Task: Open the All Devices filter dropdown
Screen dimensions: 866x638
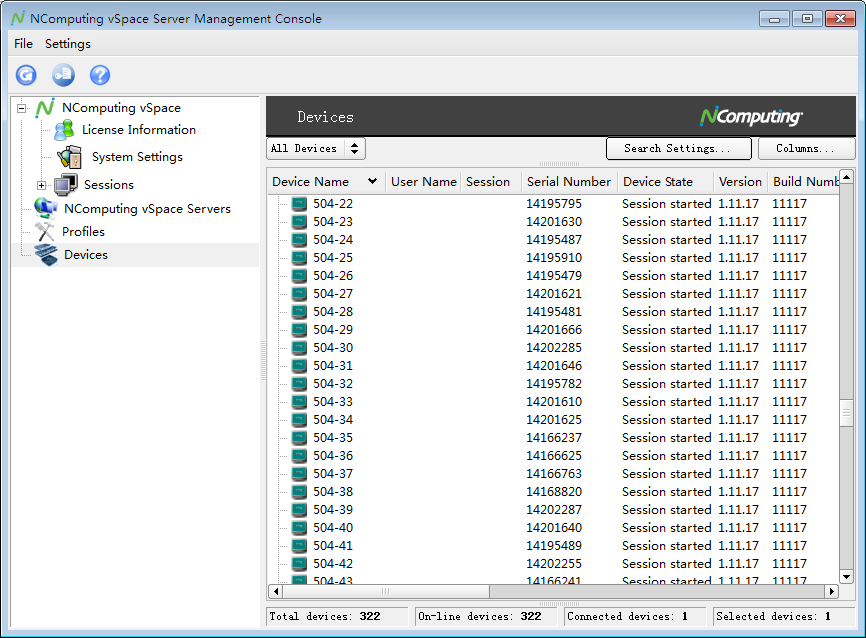Action: click(x=316, y=149)
